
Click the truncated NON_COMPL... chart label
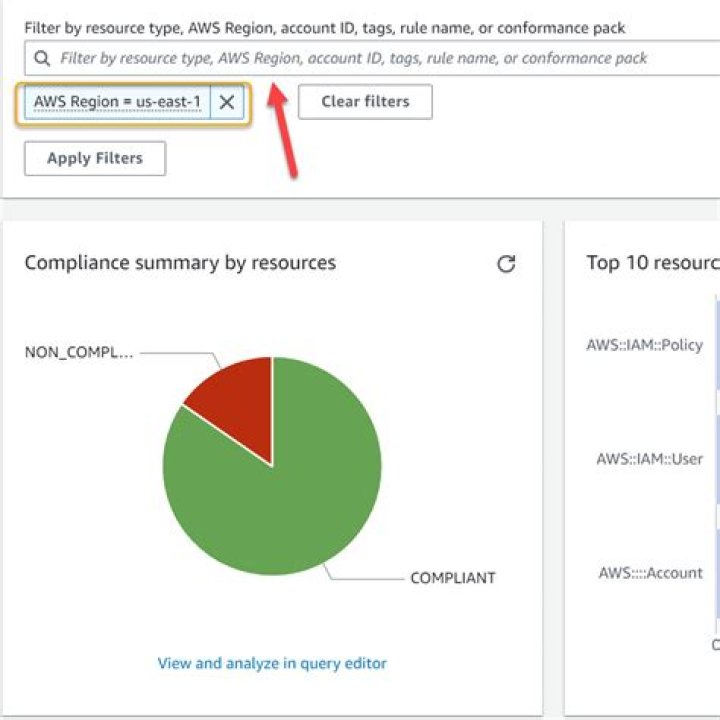click(78, 353)
